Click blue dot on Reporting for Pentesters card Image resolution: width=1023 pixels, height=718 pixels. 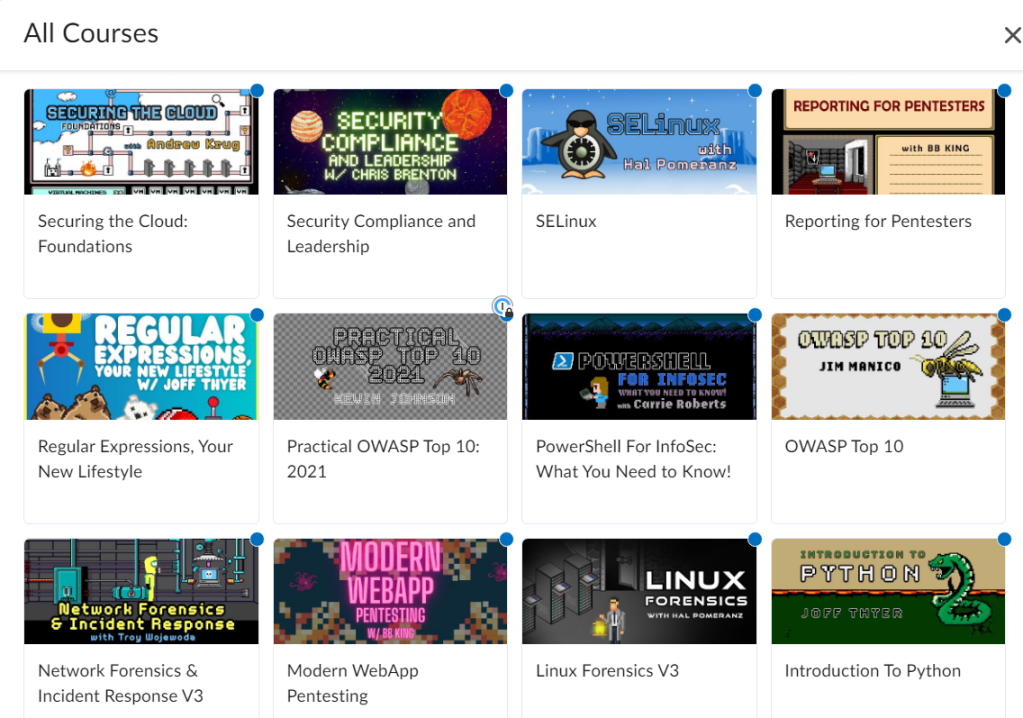tap(1004, 91)
